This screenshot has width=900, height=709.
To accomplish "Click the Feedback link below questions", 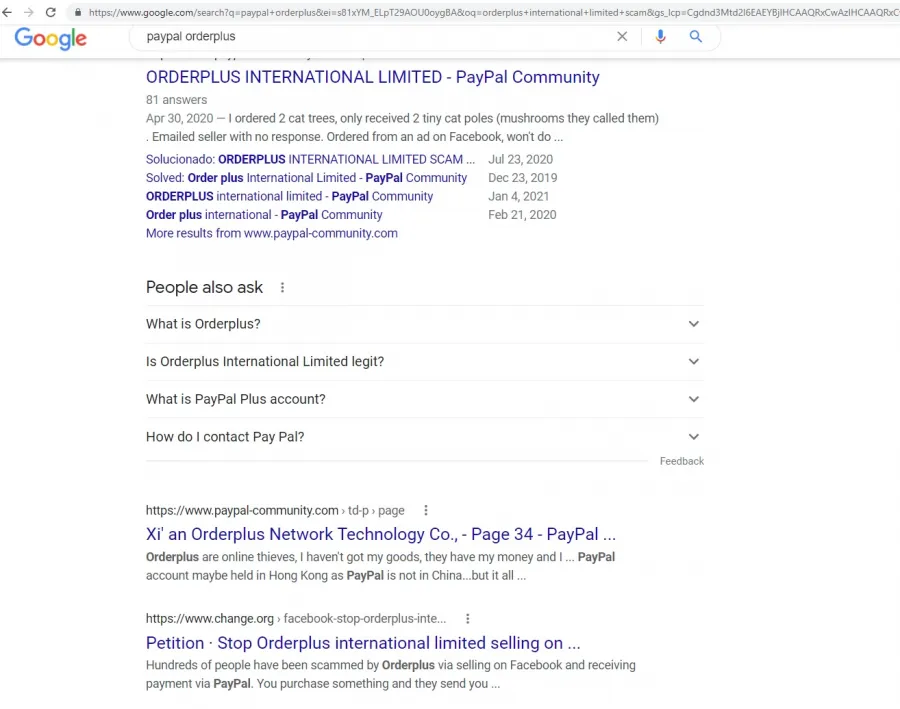I will click(x=681, y=461).
